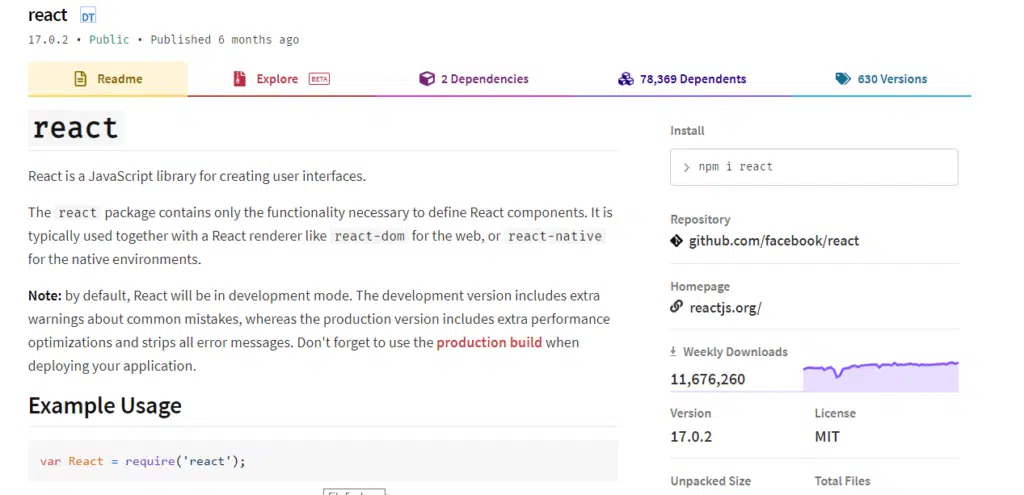Open the Readme tab
Image resolution: width=1024 pixels, height=495 pixels.
click(108, 79)
